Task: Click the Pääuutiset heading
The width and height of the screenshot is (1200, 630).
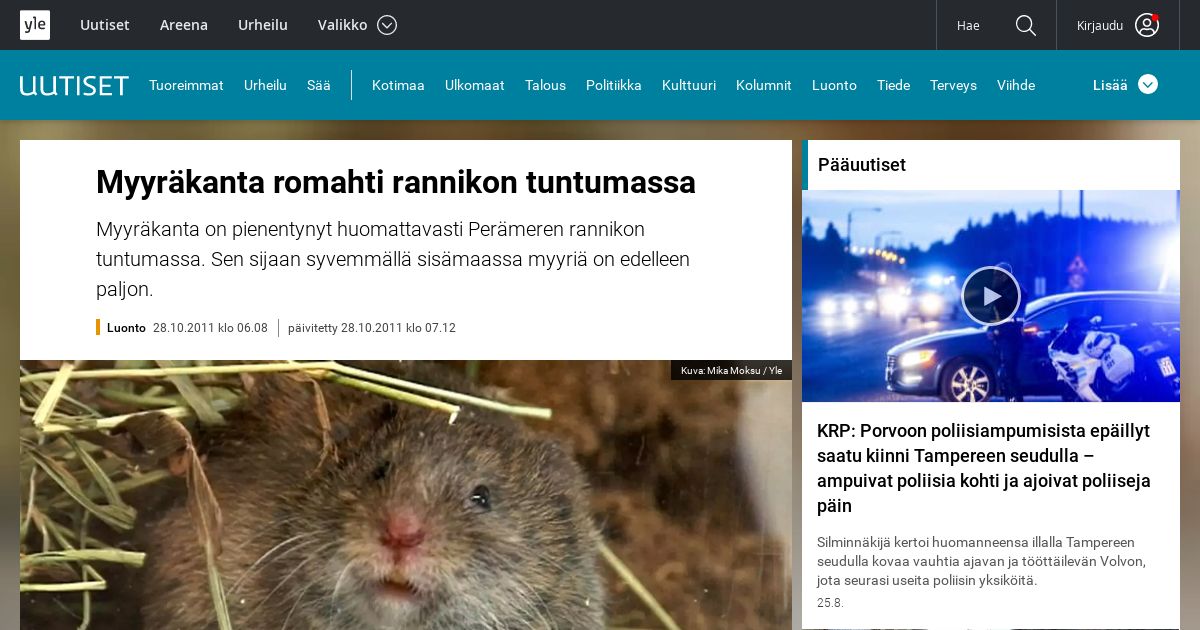Action: click(862, 165)
